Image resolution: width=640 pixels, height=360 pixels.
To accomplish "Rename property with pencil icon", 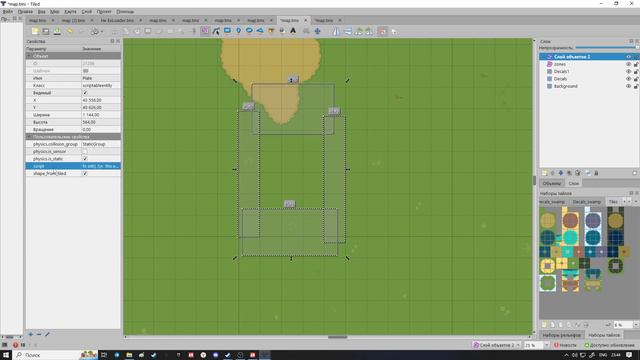I will click(47, 334).
